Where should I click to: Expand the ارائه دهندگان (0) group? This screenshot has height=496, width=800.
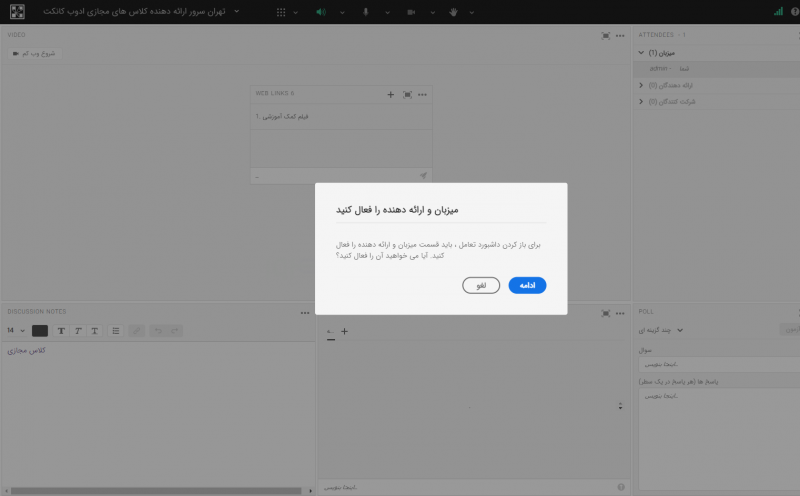coord(641,85)
